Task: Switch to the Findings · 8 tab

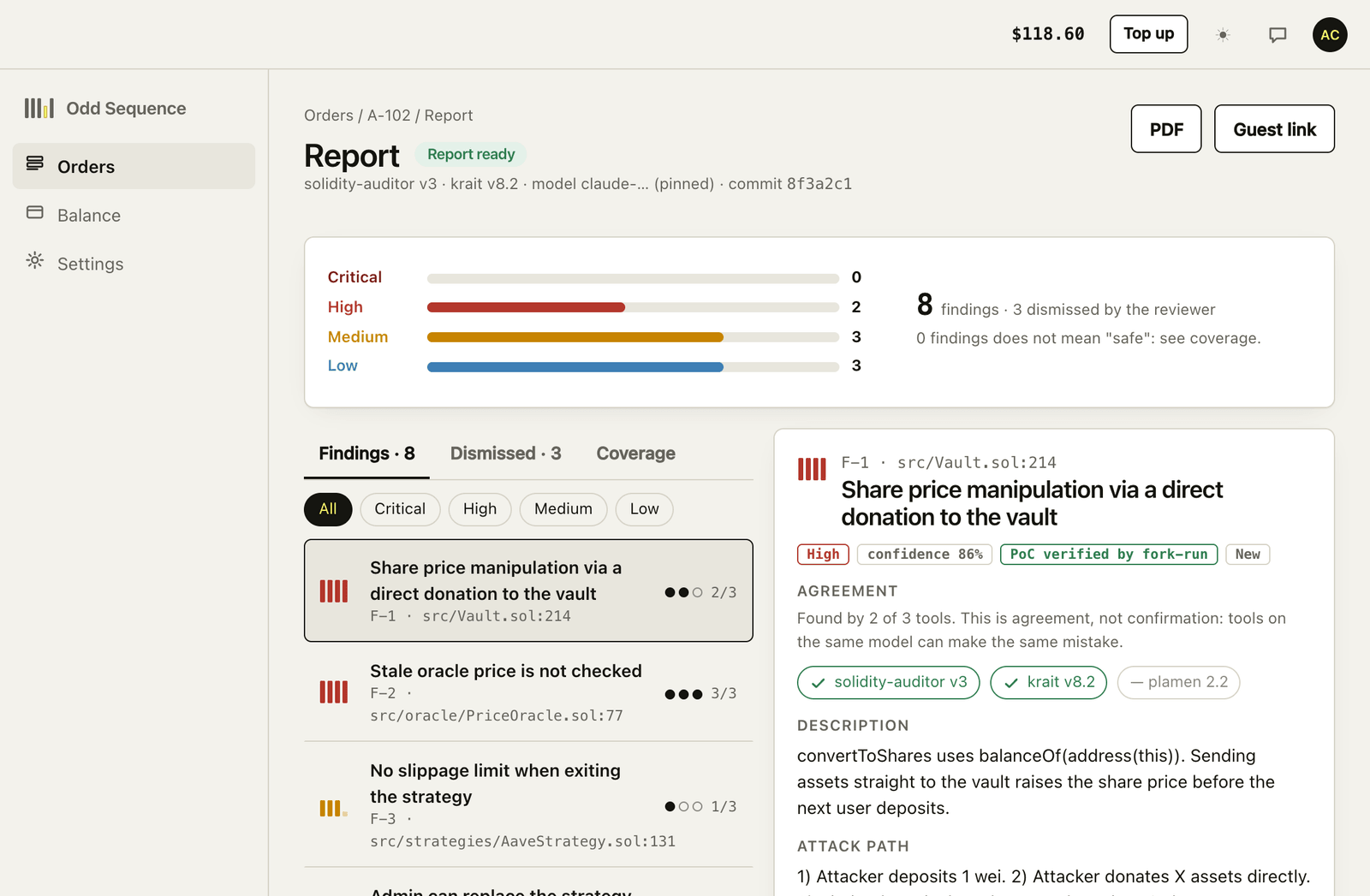Action: 366,454
